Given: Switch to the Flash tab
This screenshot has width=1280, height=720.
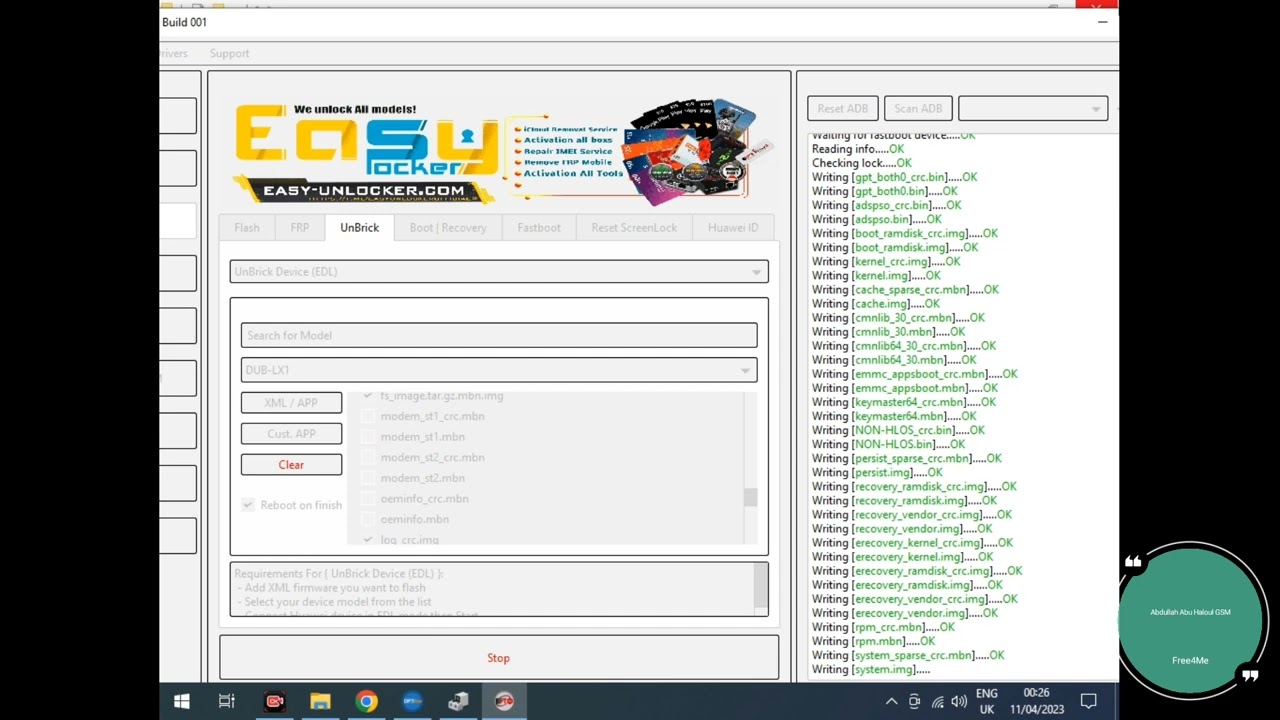Looking at the screenshot, I should pyautogui.click(x=247, y=228).
